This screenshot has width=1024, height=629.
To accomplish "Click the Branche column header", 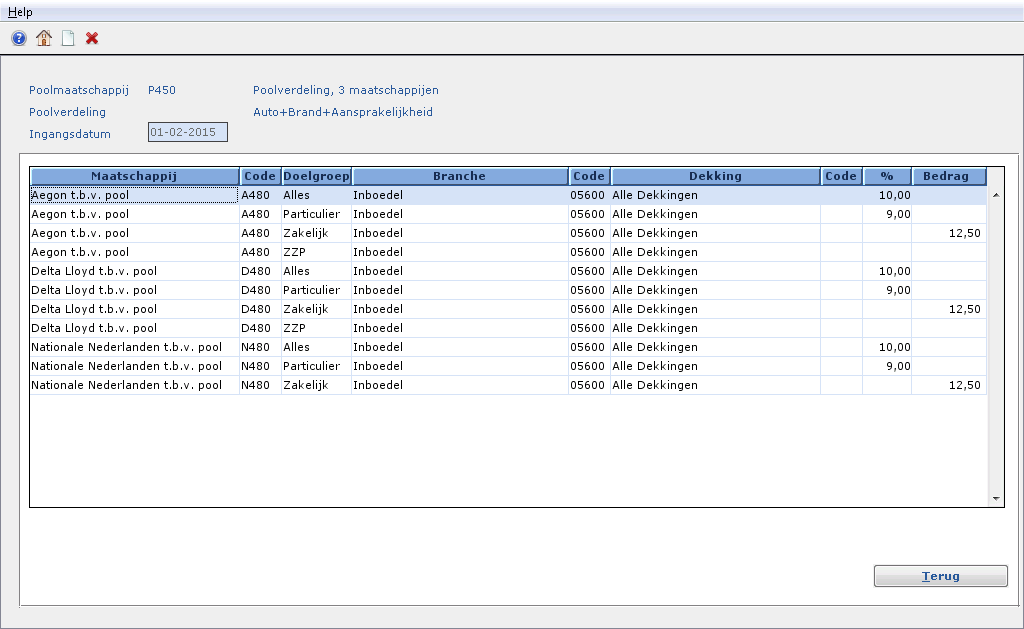I will coord(459,176).
